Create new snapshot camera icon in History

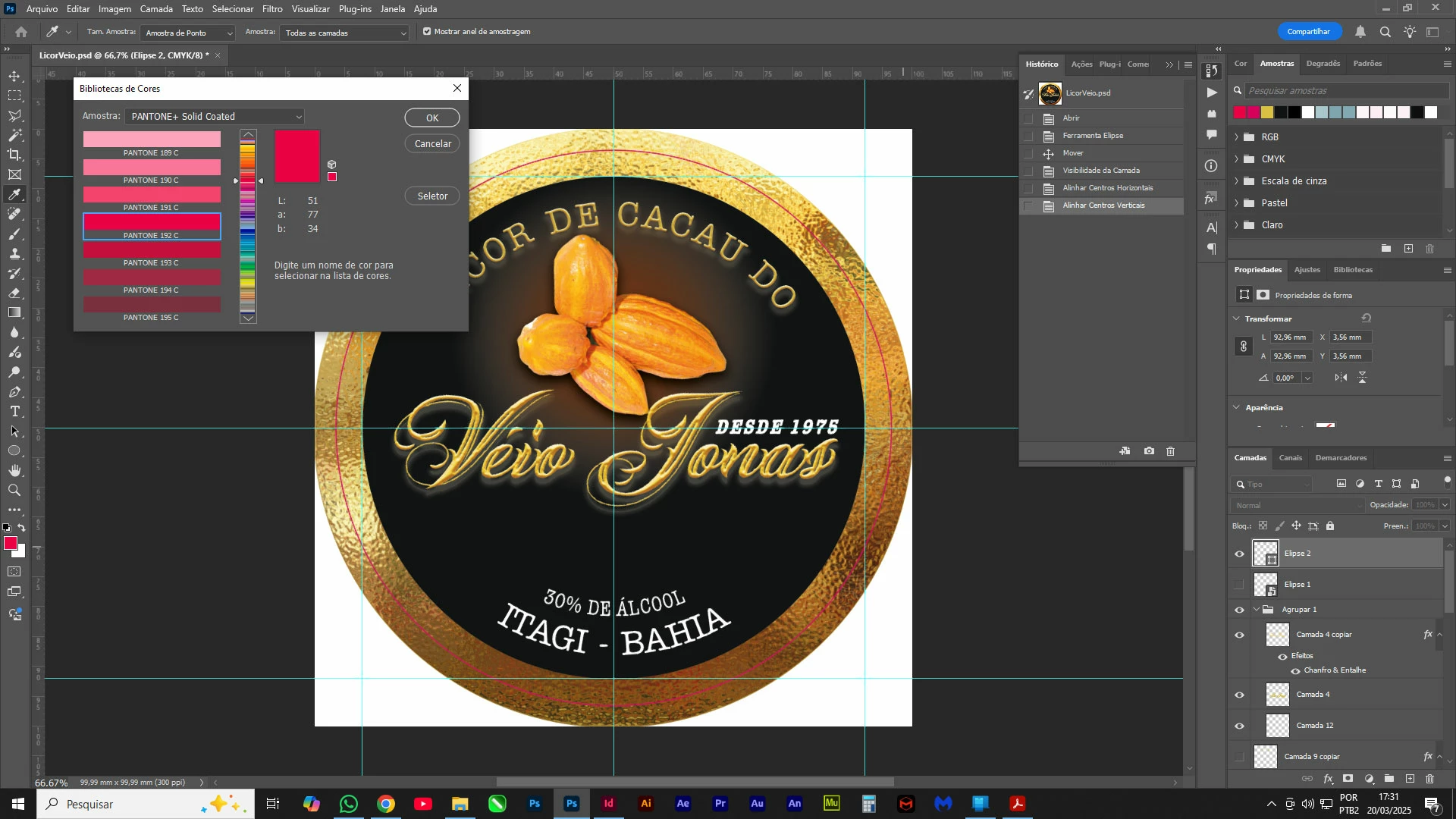pos(1149,451)
